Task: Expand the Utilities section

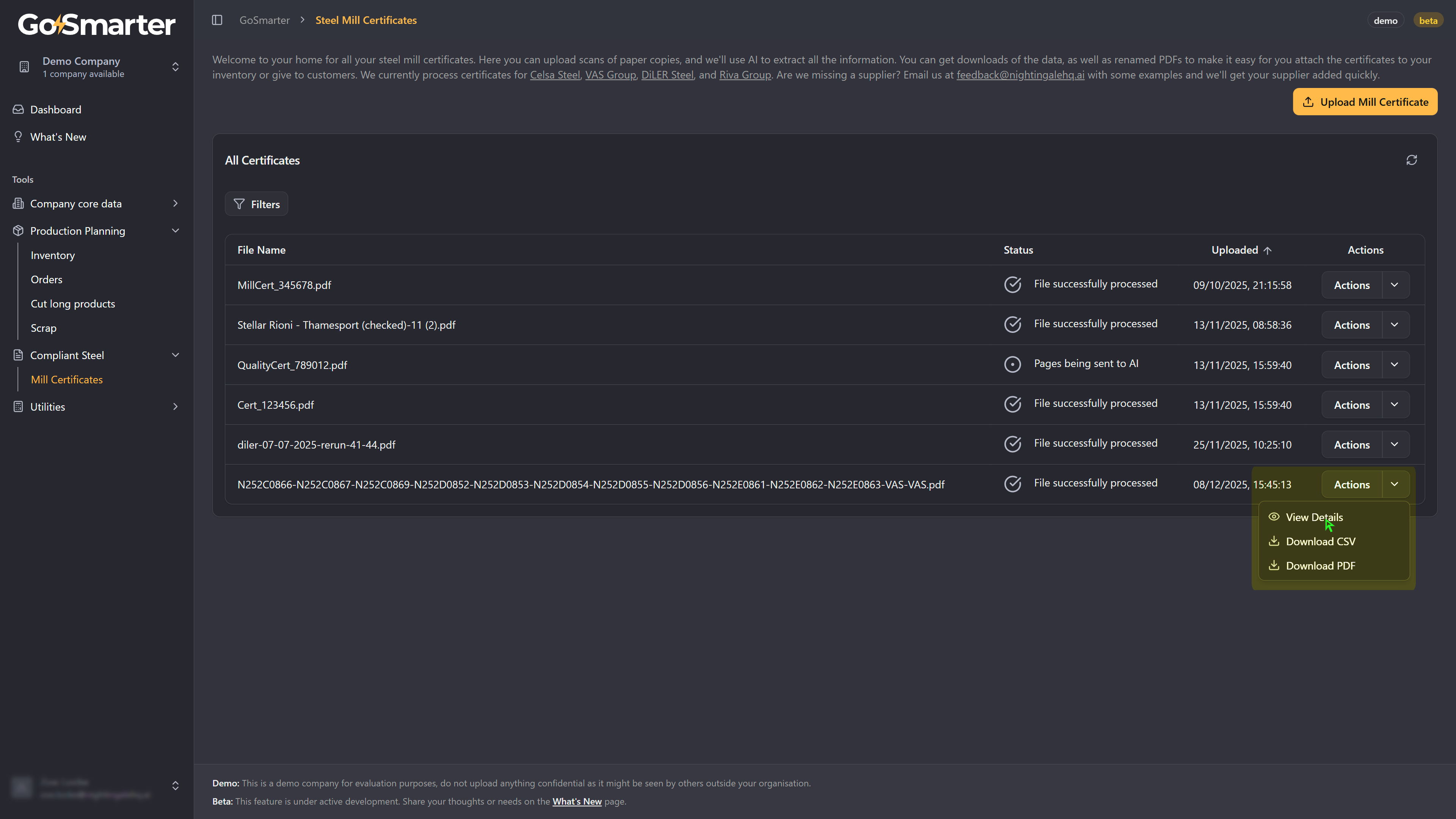Action: [x=175, y=407]
